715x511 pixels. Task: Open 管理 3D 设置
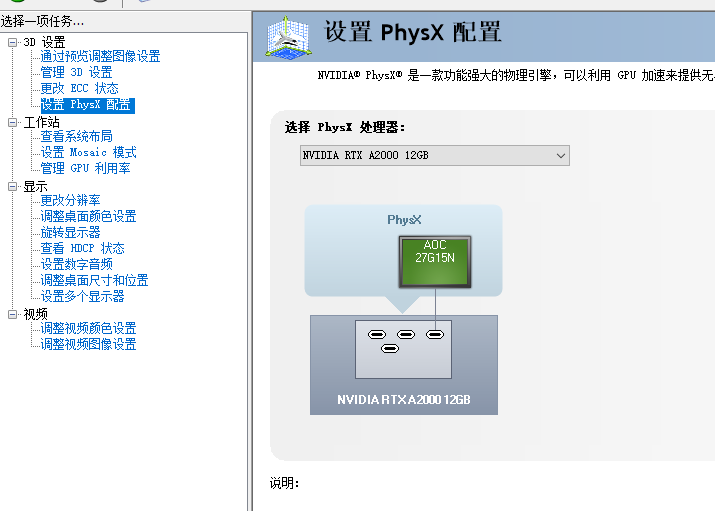pyautogui.click(x=76, y=72)
